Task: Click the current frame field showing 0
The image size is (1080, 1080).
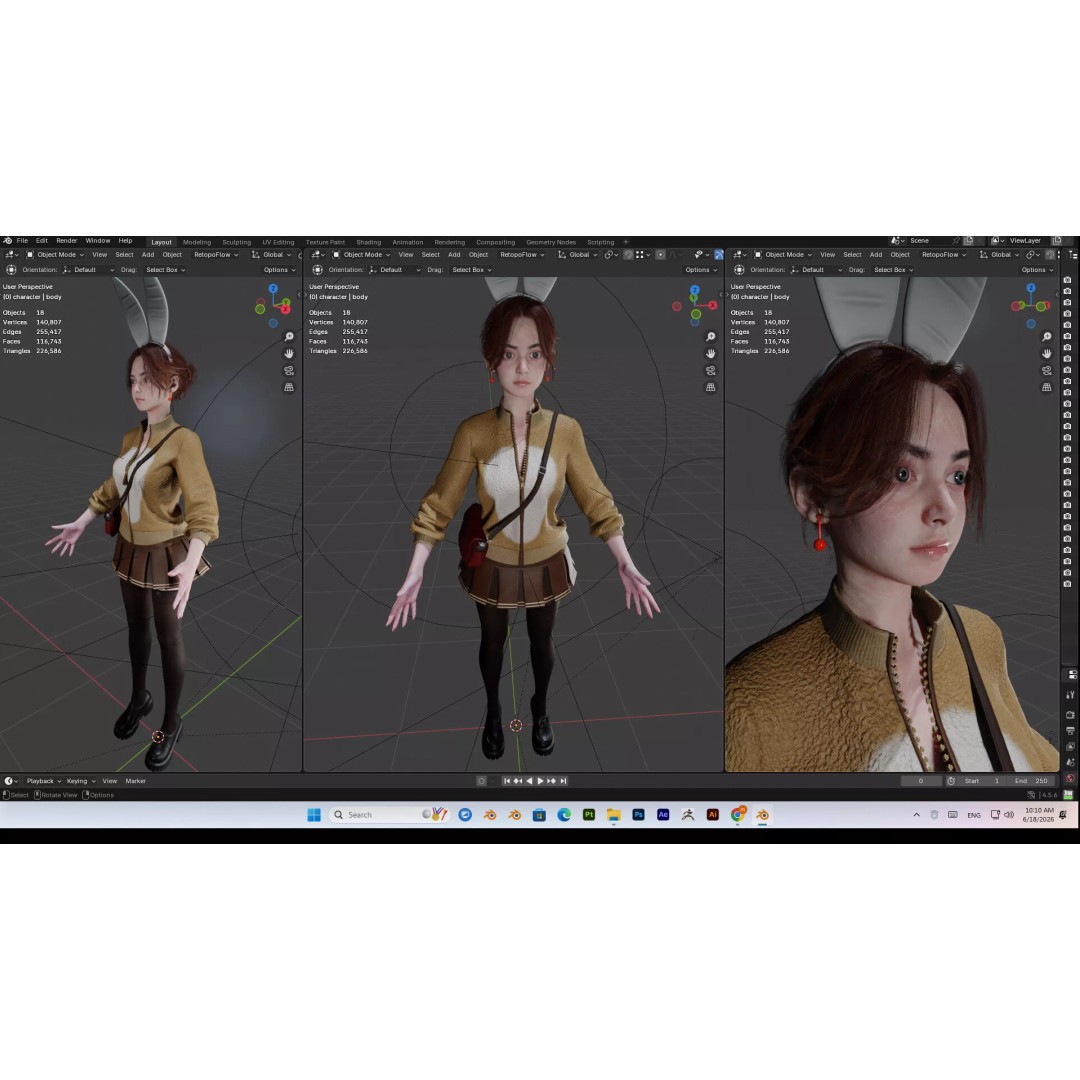Action: (922, 781)
